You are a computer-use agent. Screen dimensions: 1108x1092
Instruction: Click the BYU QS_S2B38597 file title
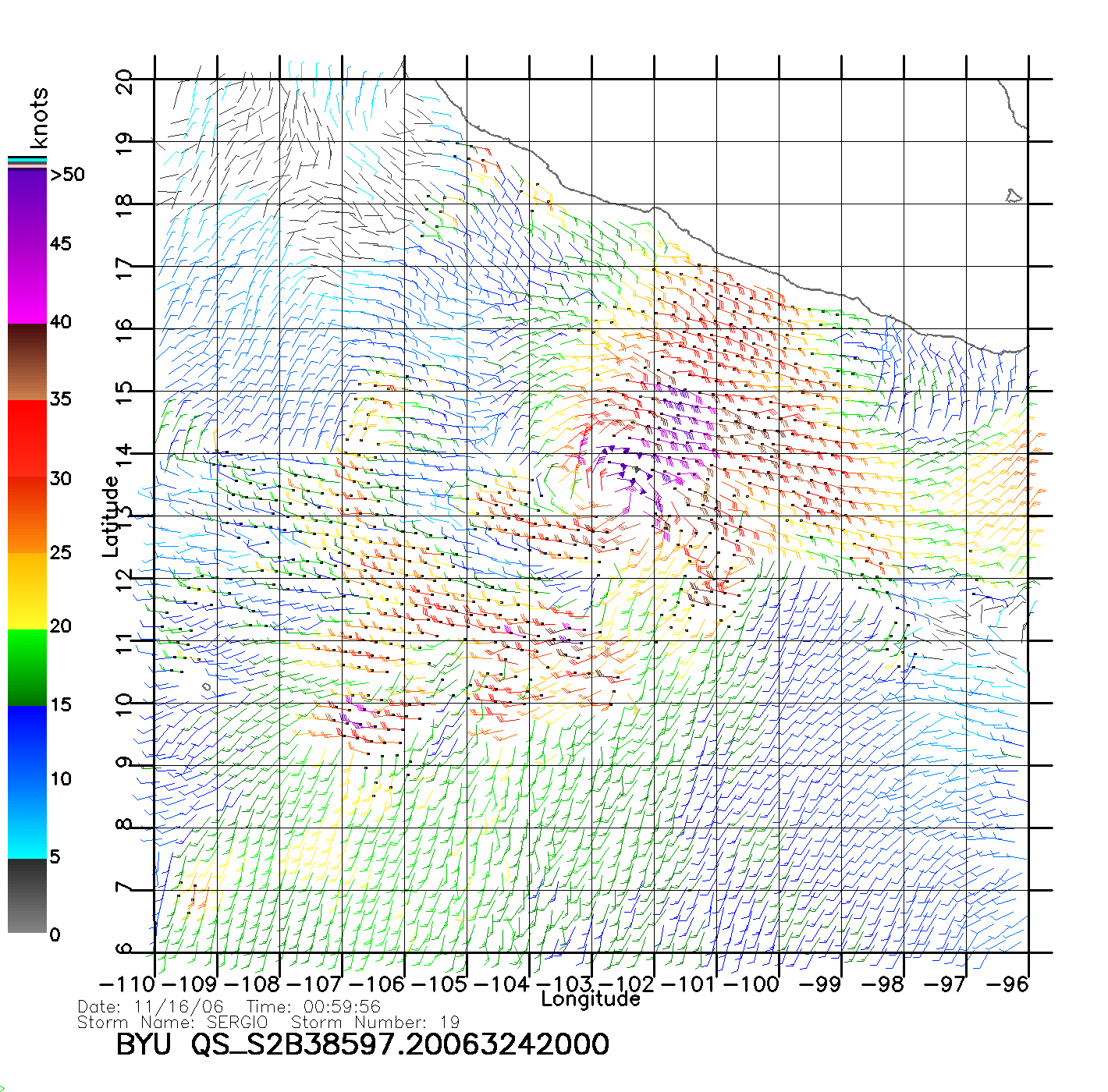click(363, 1044)
